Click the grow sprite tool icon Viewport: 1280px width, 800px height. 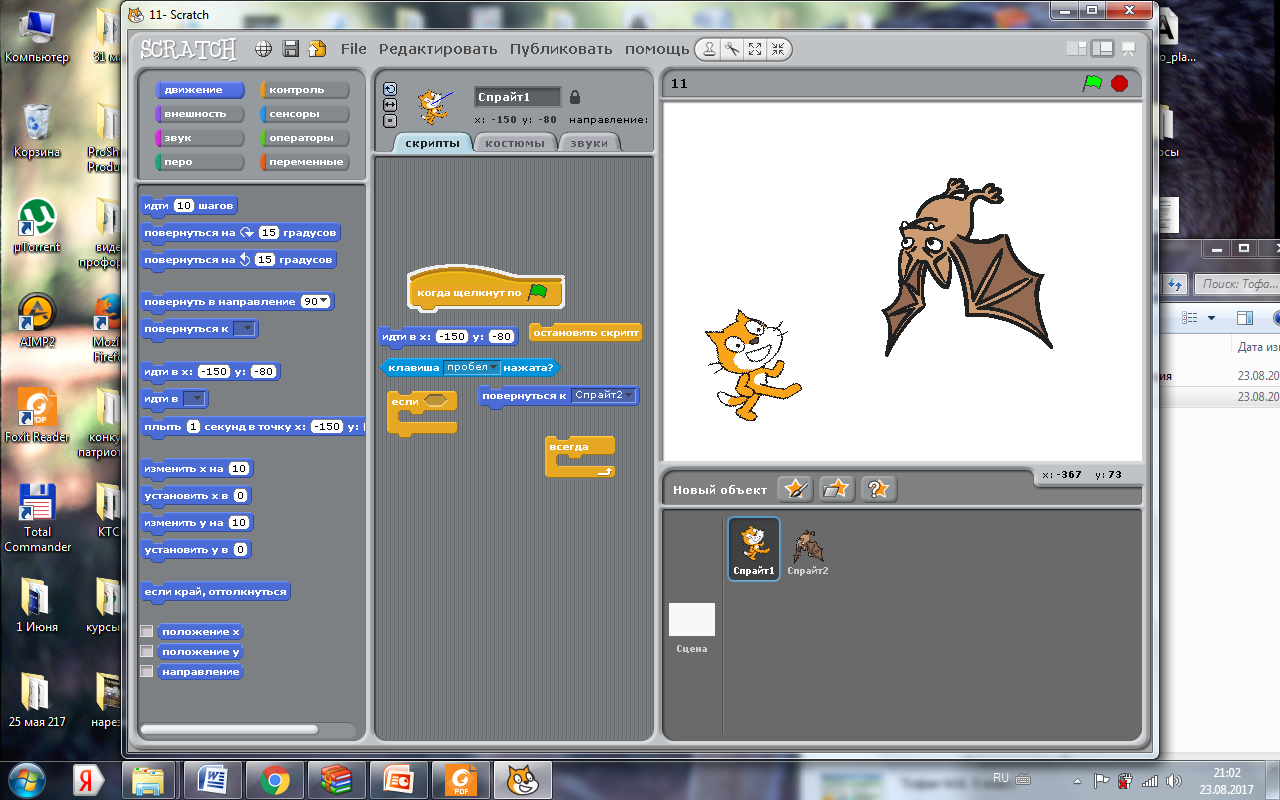755,49
